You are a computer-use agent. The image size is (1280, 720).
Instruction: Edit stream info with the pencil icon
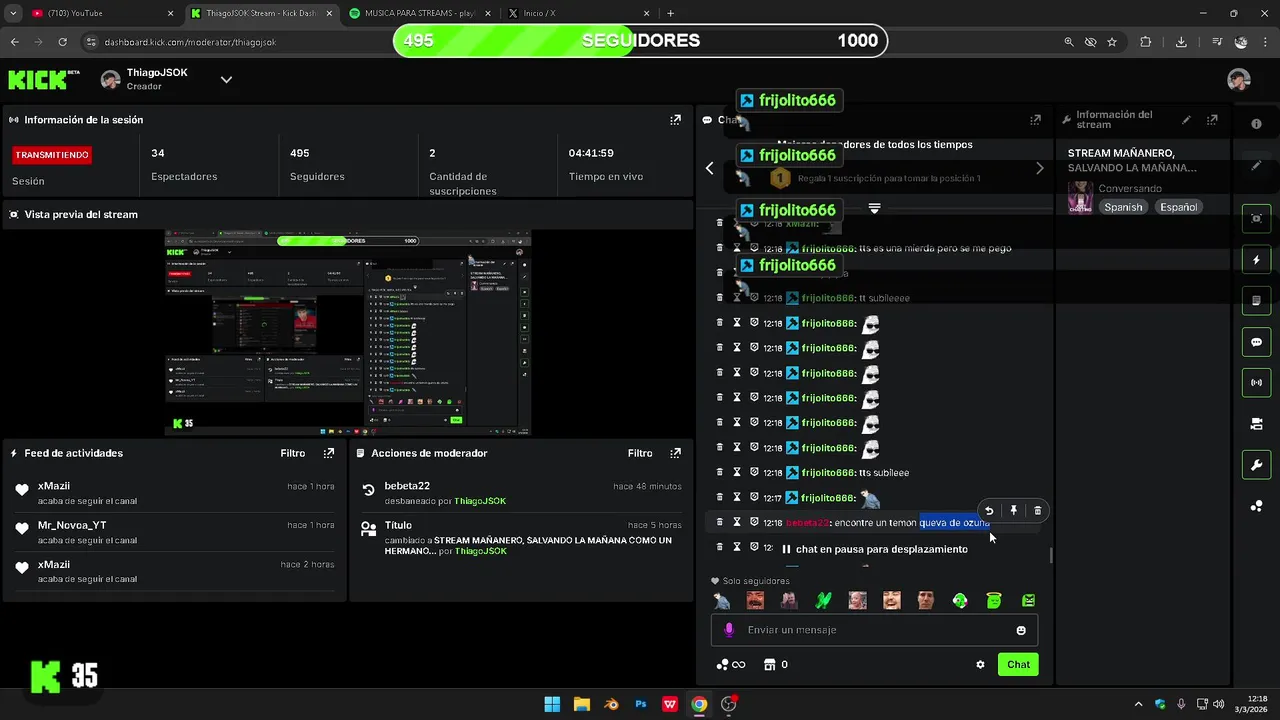pyautogui.click(x=1186, y=120)
